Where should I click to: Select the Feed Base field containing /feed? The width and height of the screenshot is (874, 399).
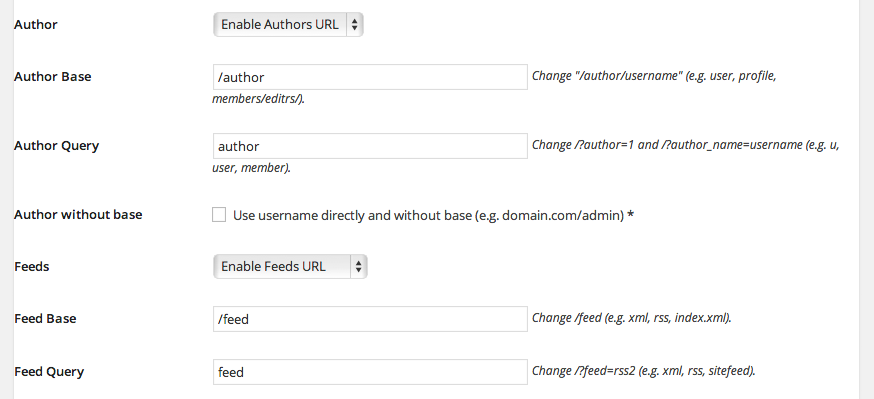tap(370, 319)
